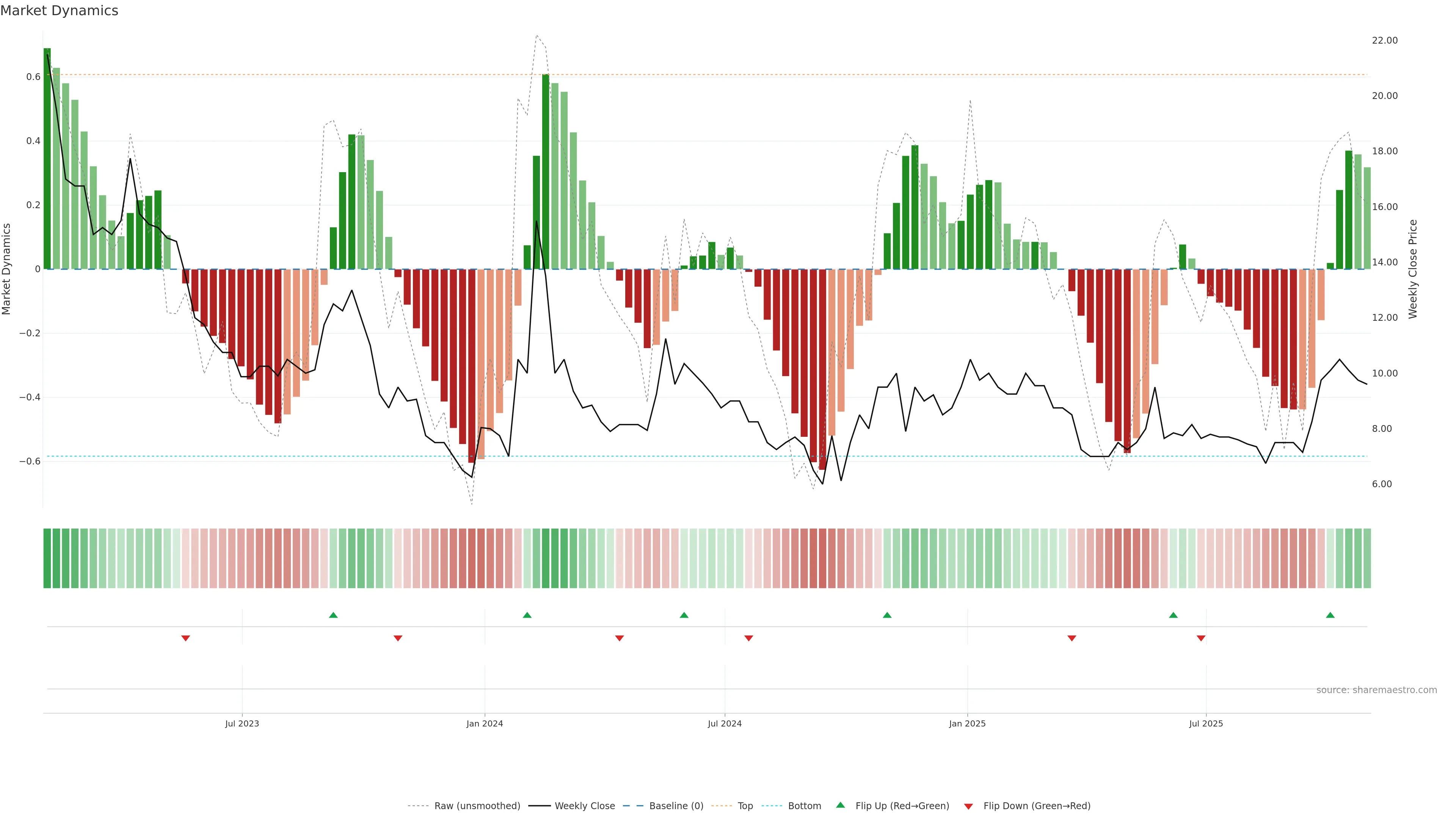Toggle the Weekly Close legend entry
Screen dimensions: 1456x819
584,806
